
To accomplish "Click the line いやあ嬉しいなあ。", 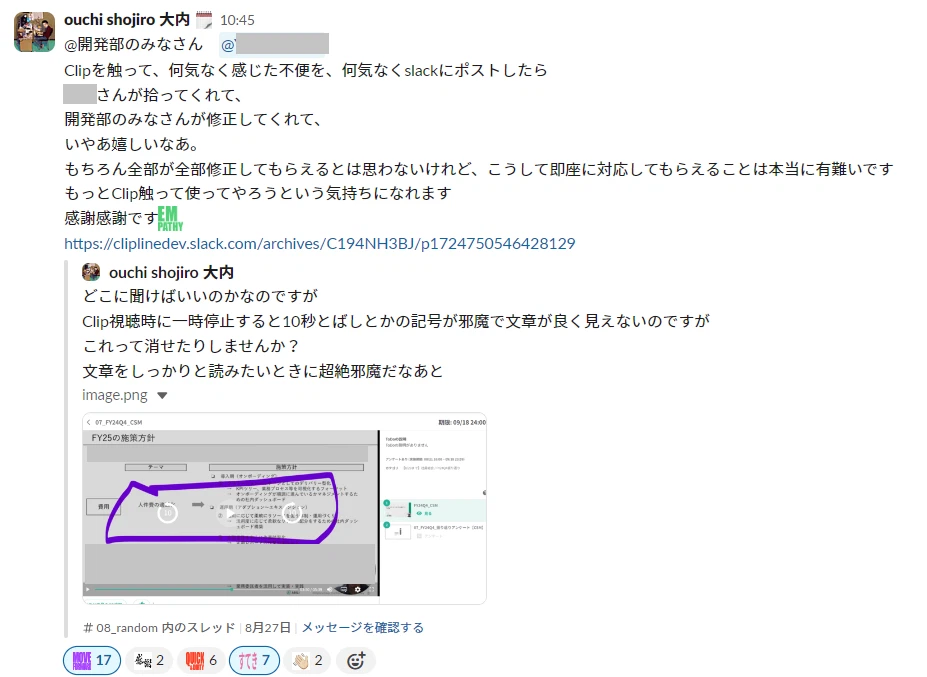I will pyautogui.click(x=132, y=144).
